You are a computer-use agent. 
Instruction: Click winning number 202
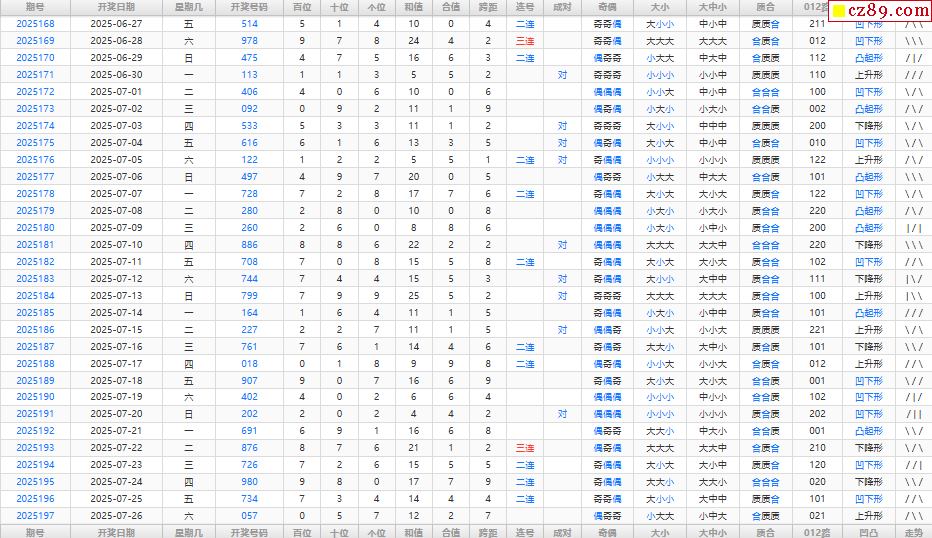[250, 414]
